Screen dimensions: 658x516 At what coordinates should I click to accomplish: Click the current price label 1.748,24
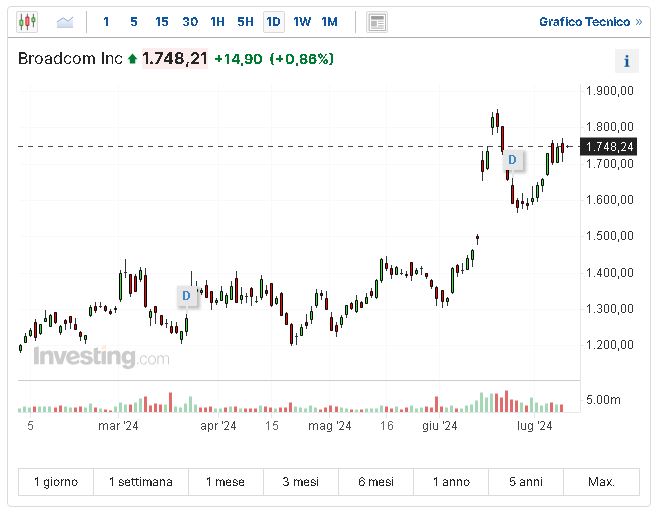(608, 147)
